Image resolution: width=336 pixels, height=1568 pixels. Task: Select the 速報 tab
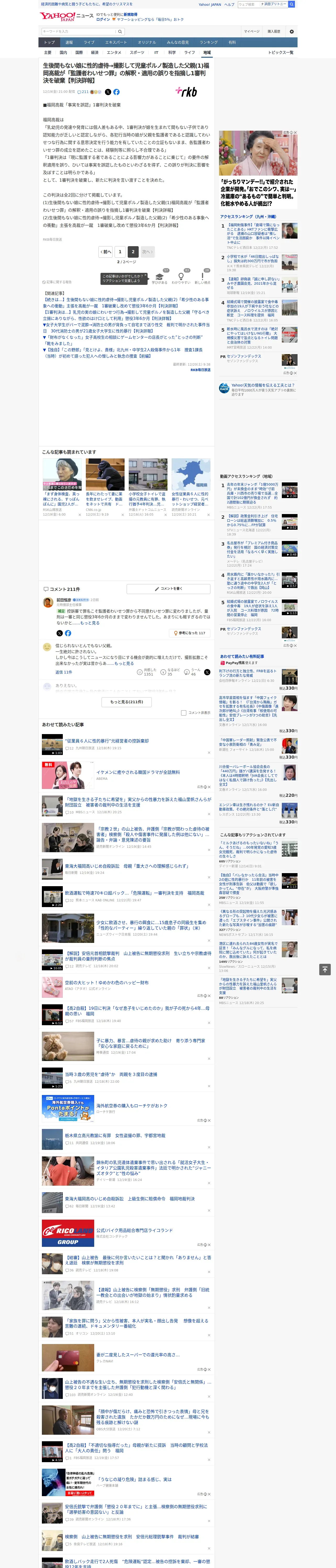[69, 43]
